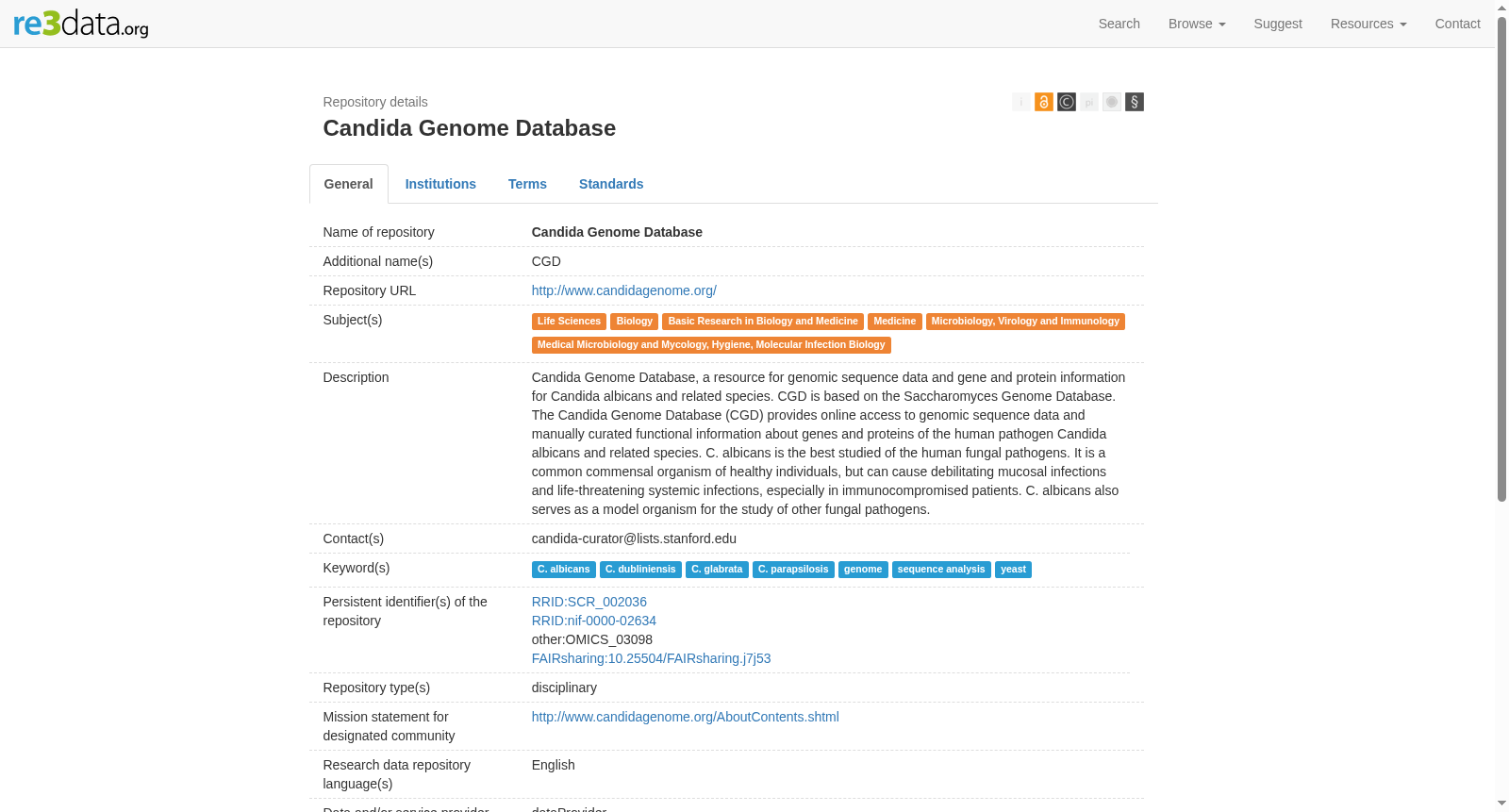Click the greyed-out 'pi' persistent identifier badge

[1088, 102]
